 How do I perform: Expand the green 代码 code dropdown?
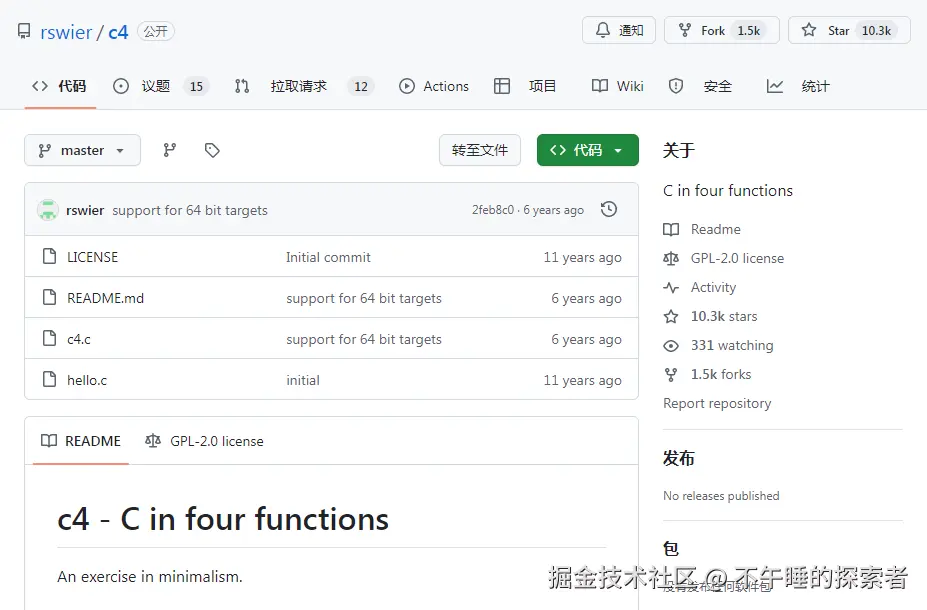tap(588, 150)
